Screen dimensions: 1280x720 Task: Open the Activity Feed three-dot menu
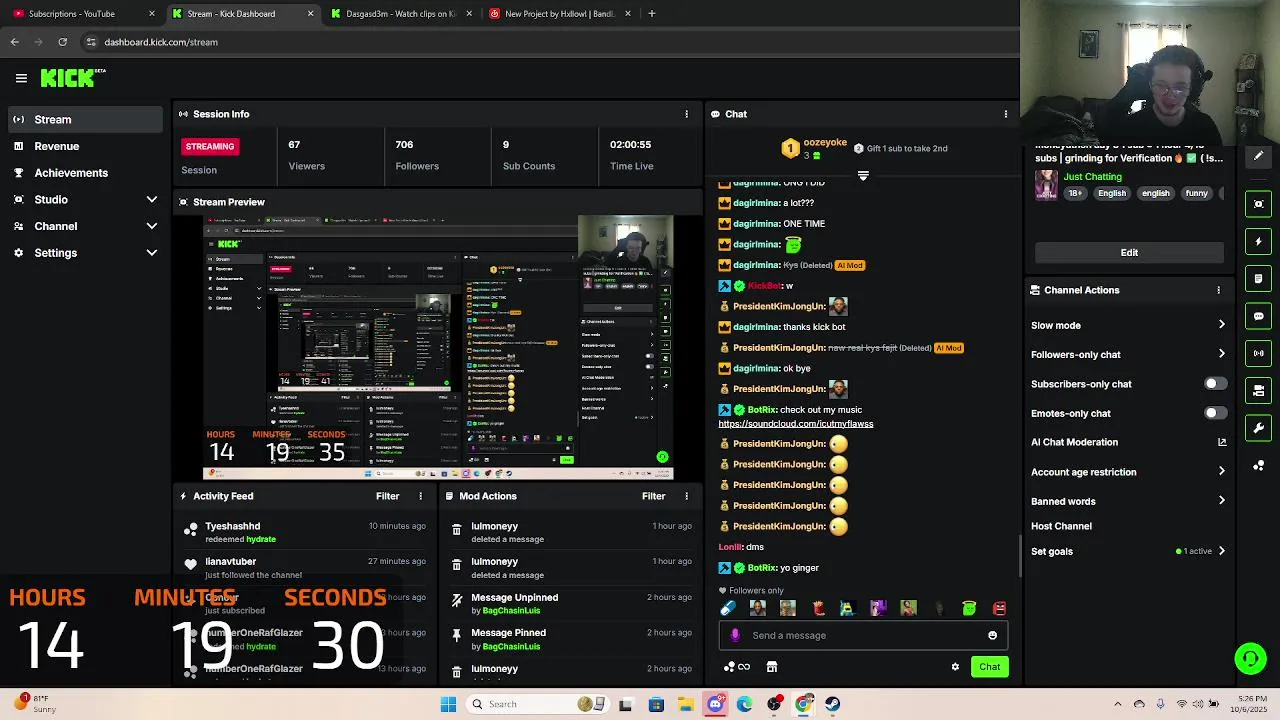pos(420,496)
